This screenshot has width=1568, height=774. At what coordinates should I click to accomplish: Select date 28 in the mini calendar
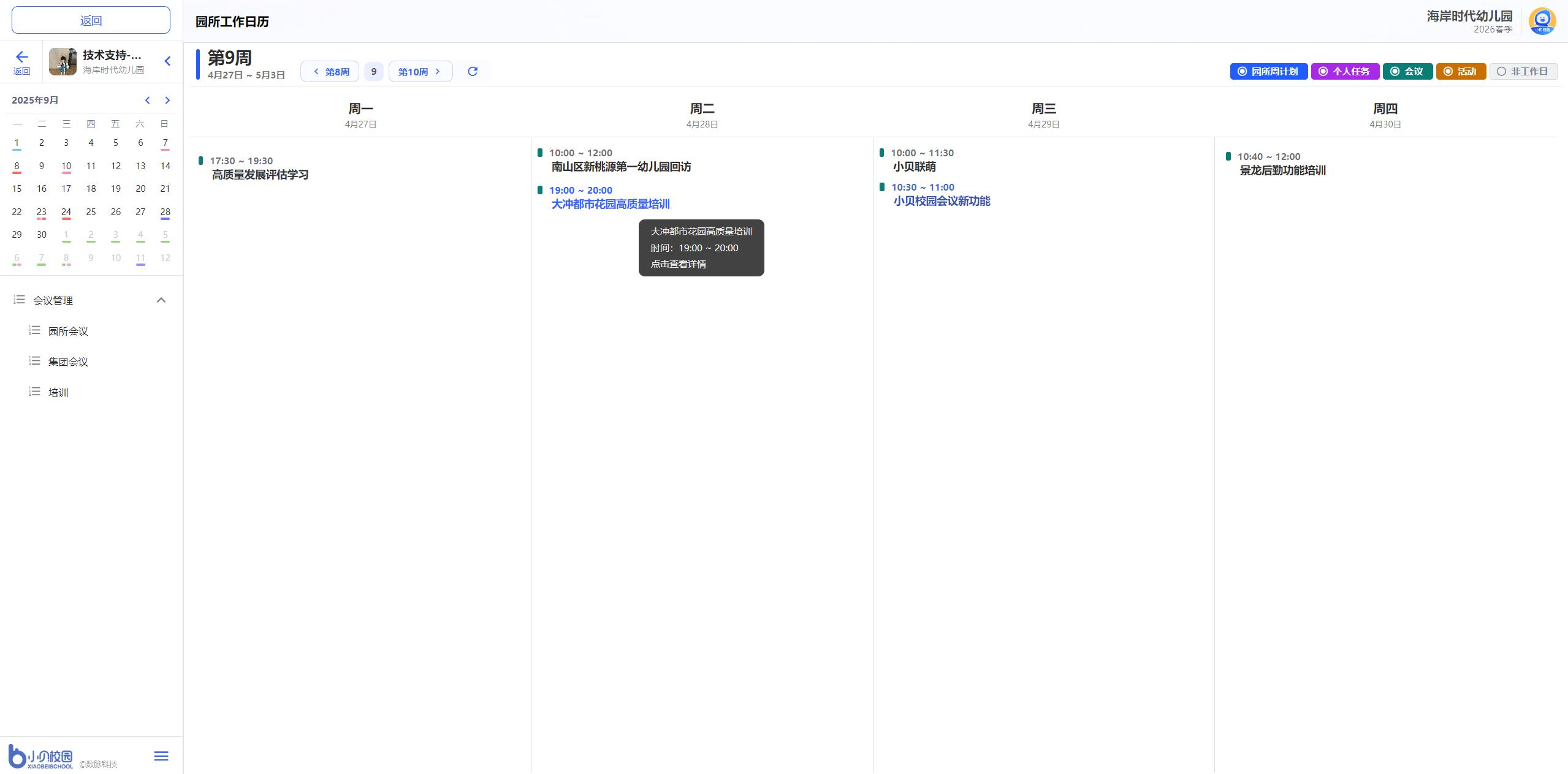(165, 212)
